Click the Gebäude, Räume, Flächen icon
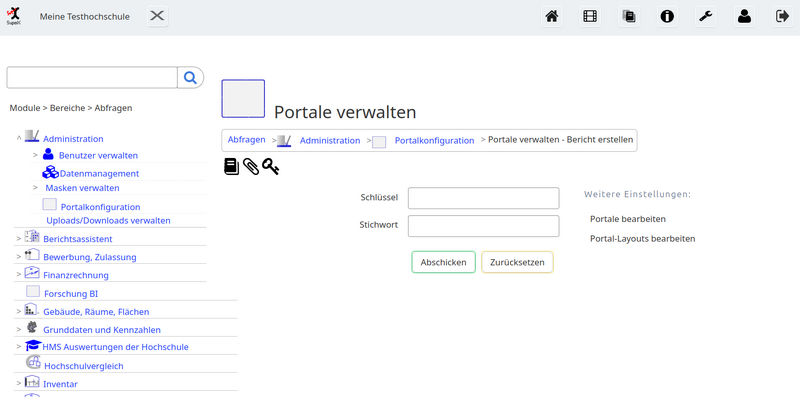Image resolution: width=800 pixels, height=397 pixels. (31, 309)
